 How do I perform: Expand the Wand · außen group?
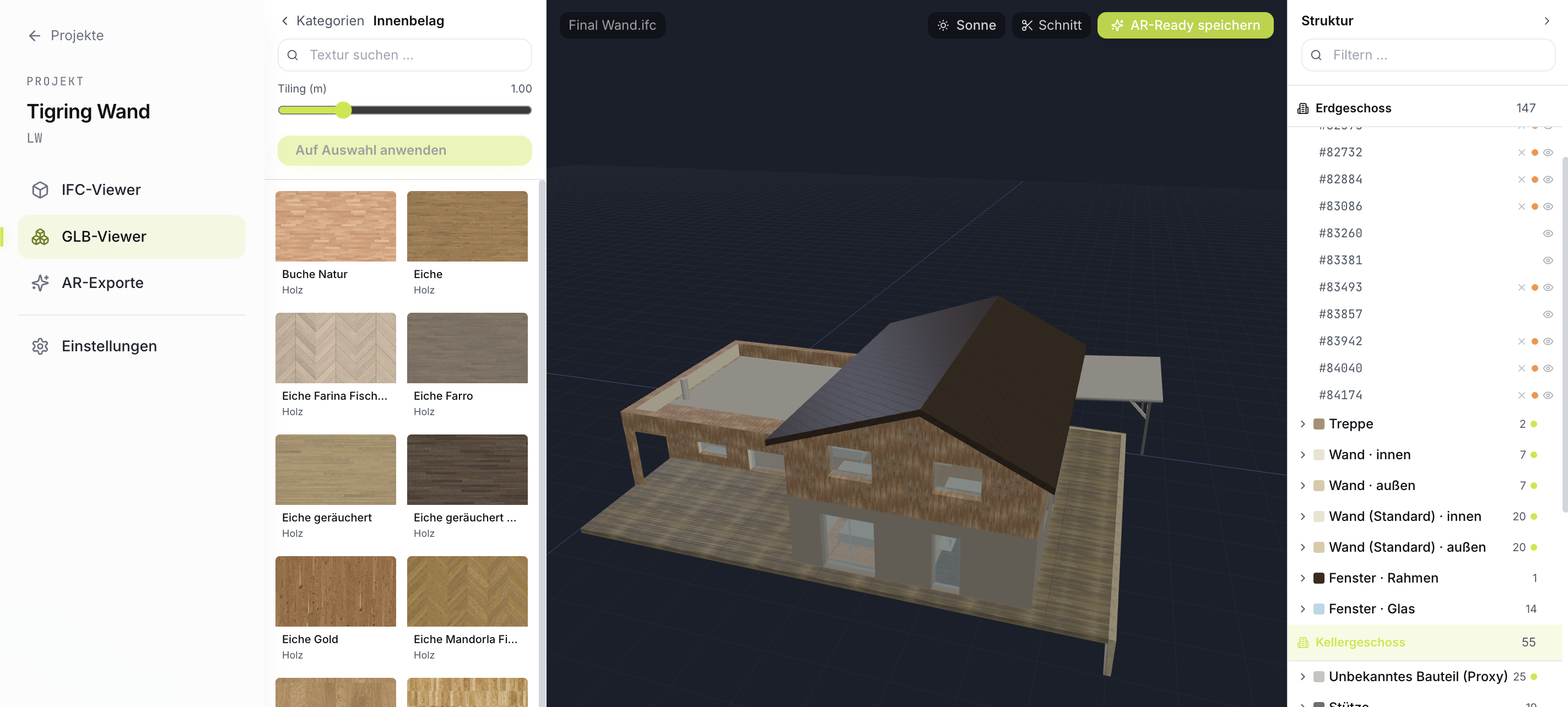pyautogui.click(x=1302, y=486)
